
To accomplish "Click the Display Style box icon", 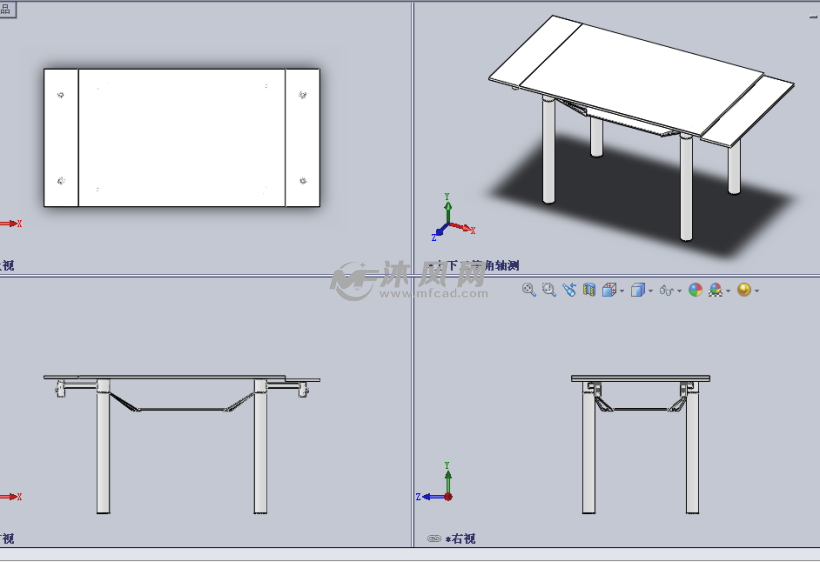I will tap(637, 290).
